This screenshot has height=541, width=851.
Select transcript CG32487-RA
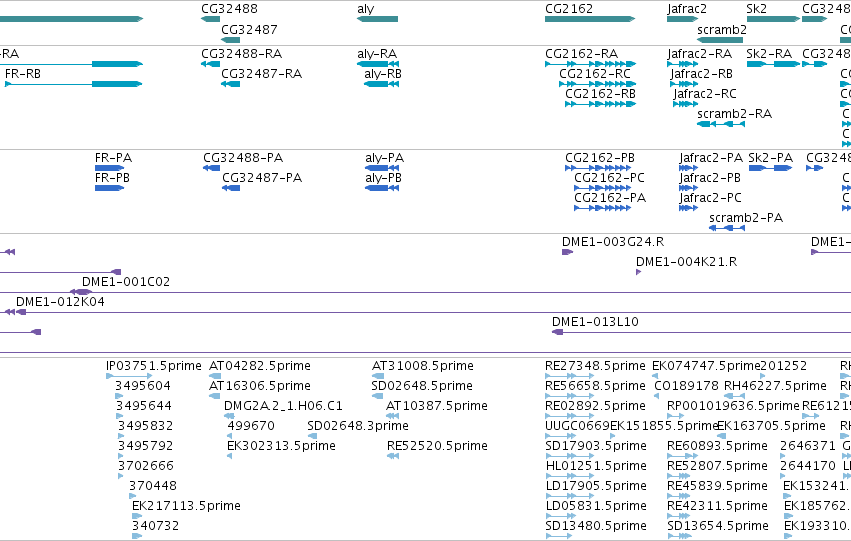231,84
